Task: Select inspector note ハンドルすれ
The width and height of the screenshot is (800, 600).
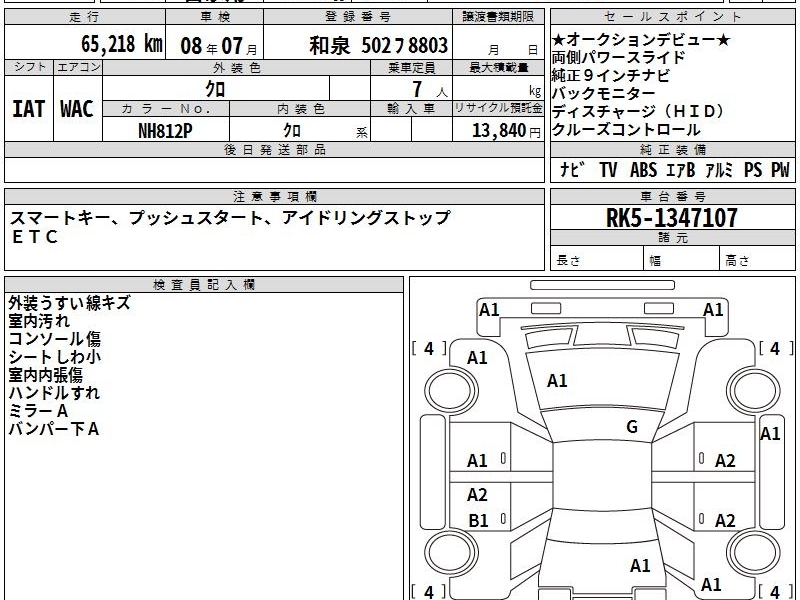Action: point(54,393)
